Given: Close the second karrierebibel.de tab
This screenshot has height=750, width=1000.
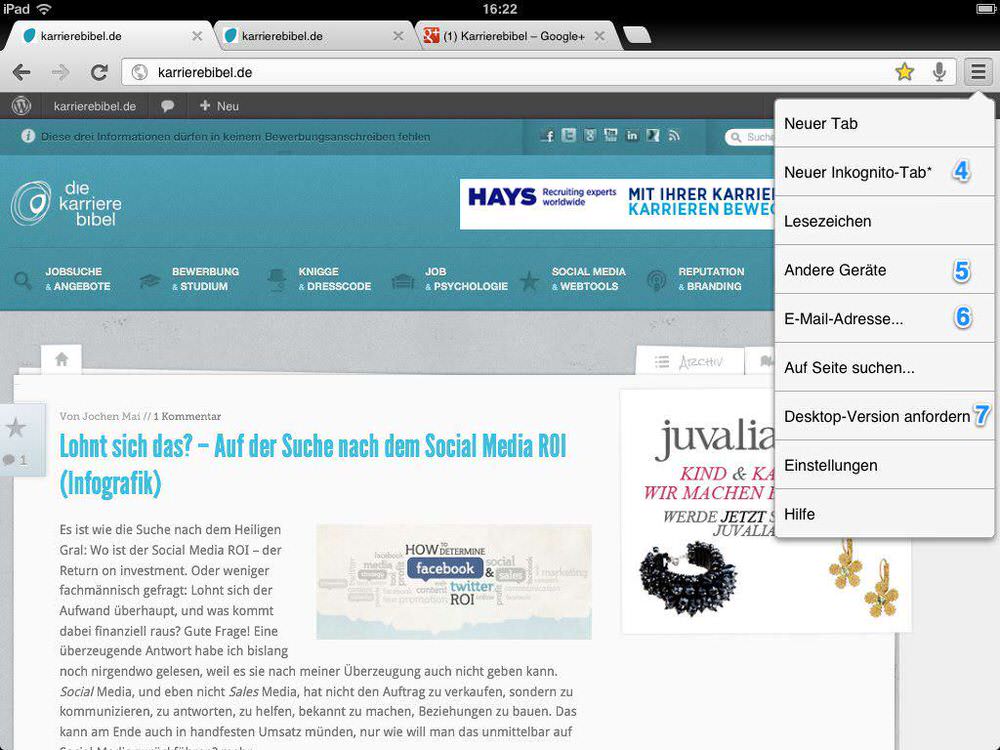Looking at the screenshot, I should pyautogui.click(x=398, y=36).
